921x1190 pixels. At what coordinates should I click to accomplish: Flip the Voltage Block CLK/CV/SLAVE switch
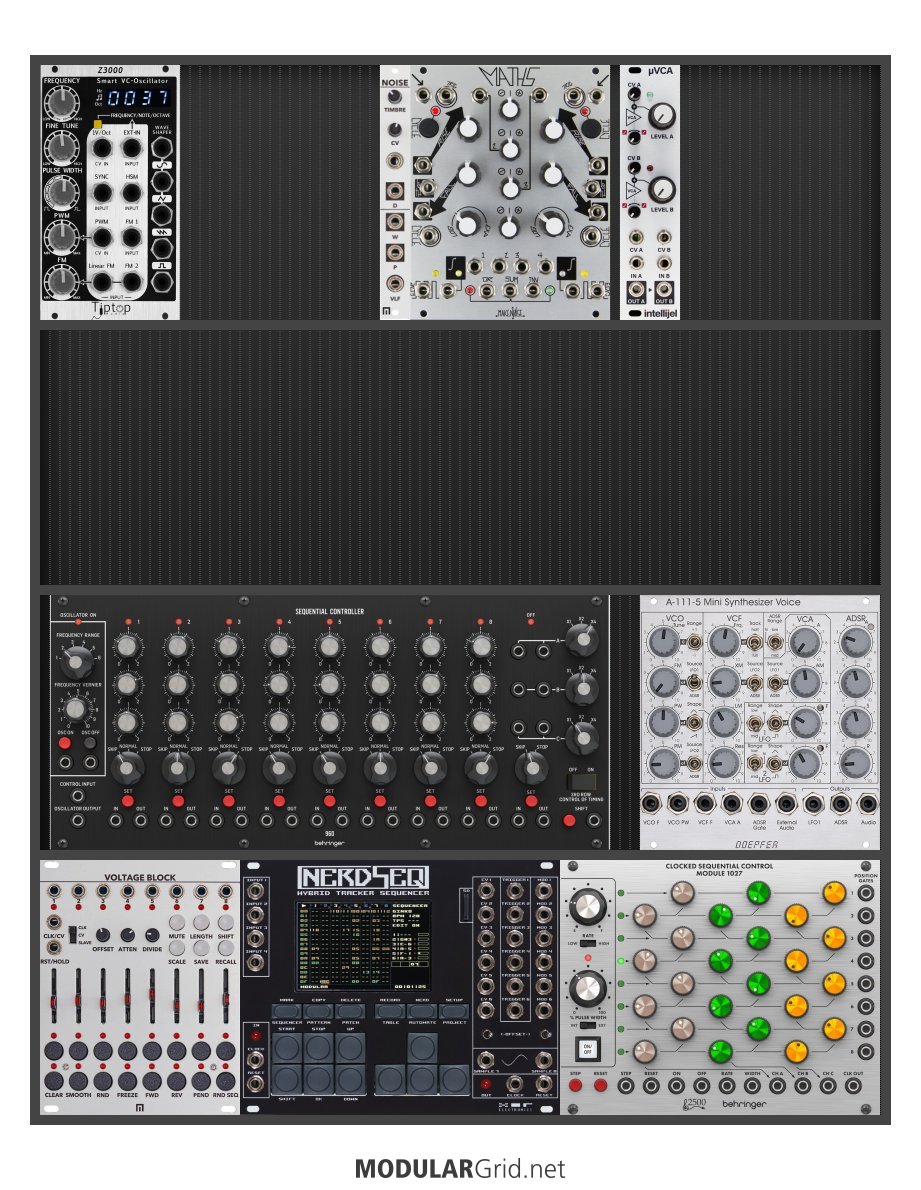[71, 933]
